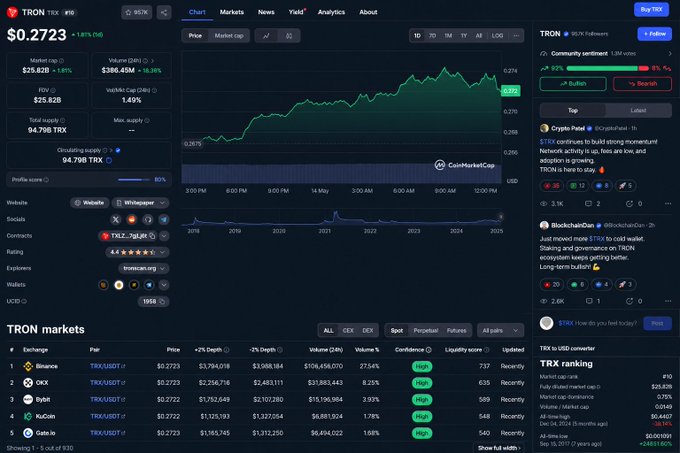Add TRON to watchlist via star button
680x453 pixels.
pyautogui.click(x=137, y=12)
